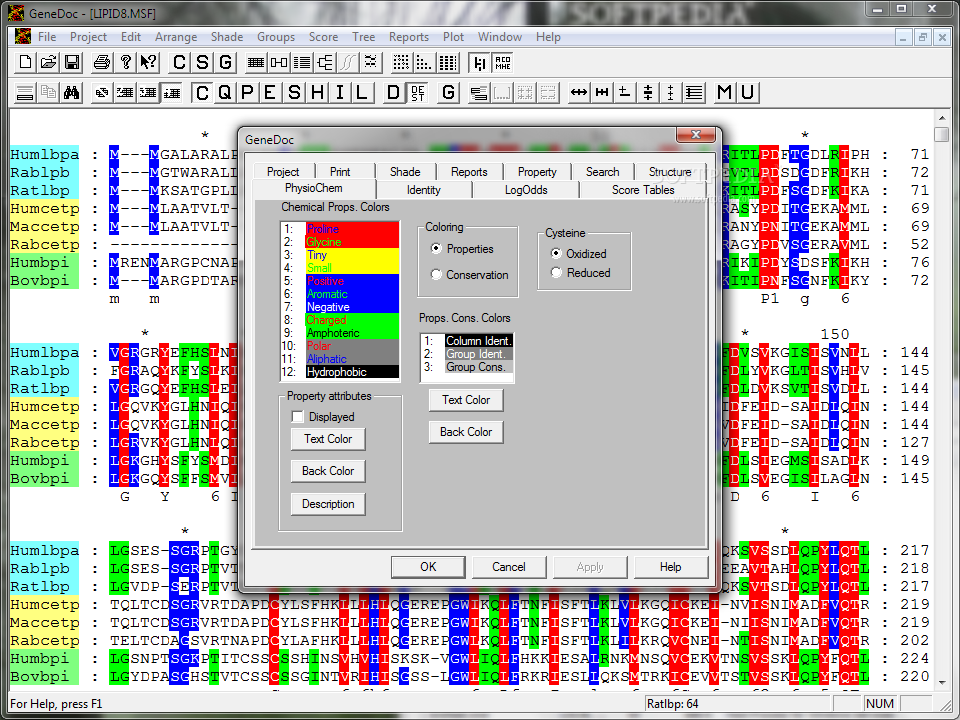
Task: Switch to the Structure tab
Action: (x=670, y=172)
